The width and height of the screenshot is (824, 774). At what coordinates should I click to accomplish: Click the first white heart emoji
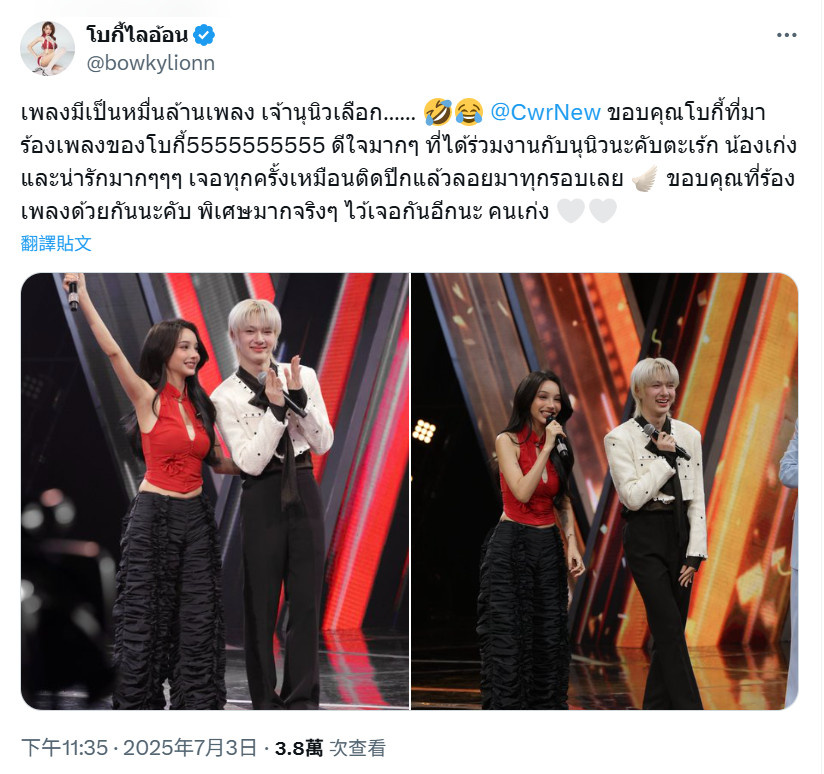point(571,211)
